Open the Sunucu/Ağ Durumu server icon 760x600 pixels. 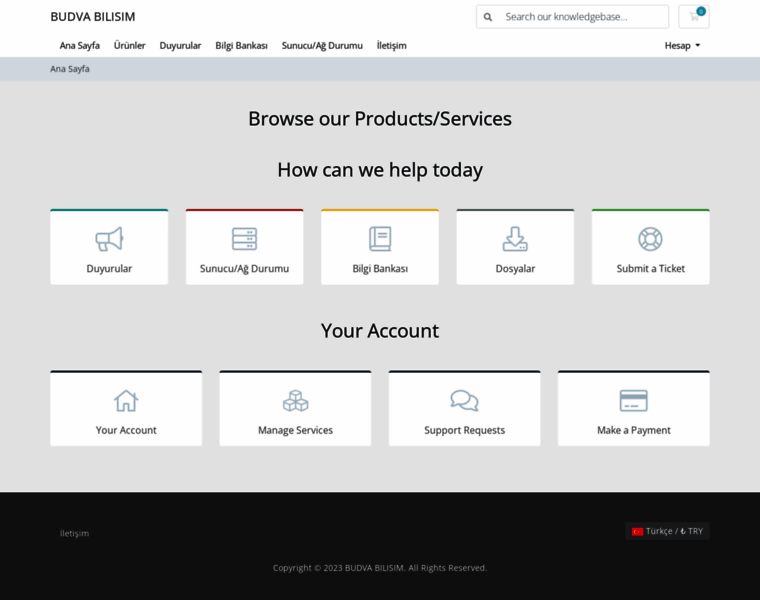tap(244, 239)
